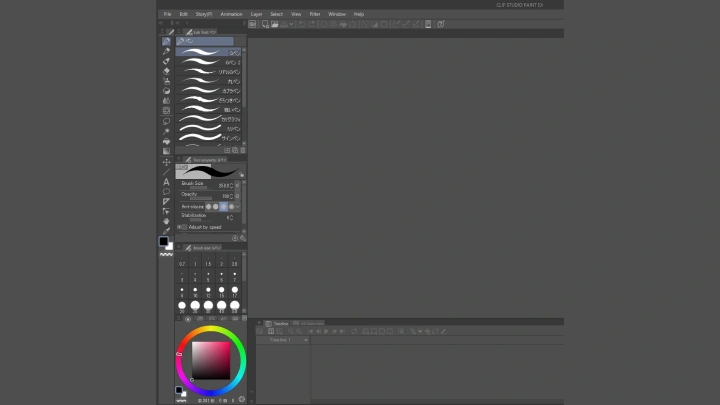
Task: Zoom in the timeline with magnifier icon
Action: [299, 331]
